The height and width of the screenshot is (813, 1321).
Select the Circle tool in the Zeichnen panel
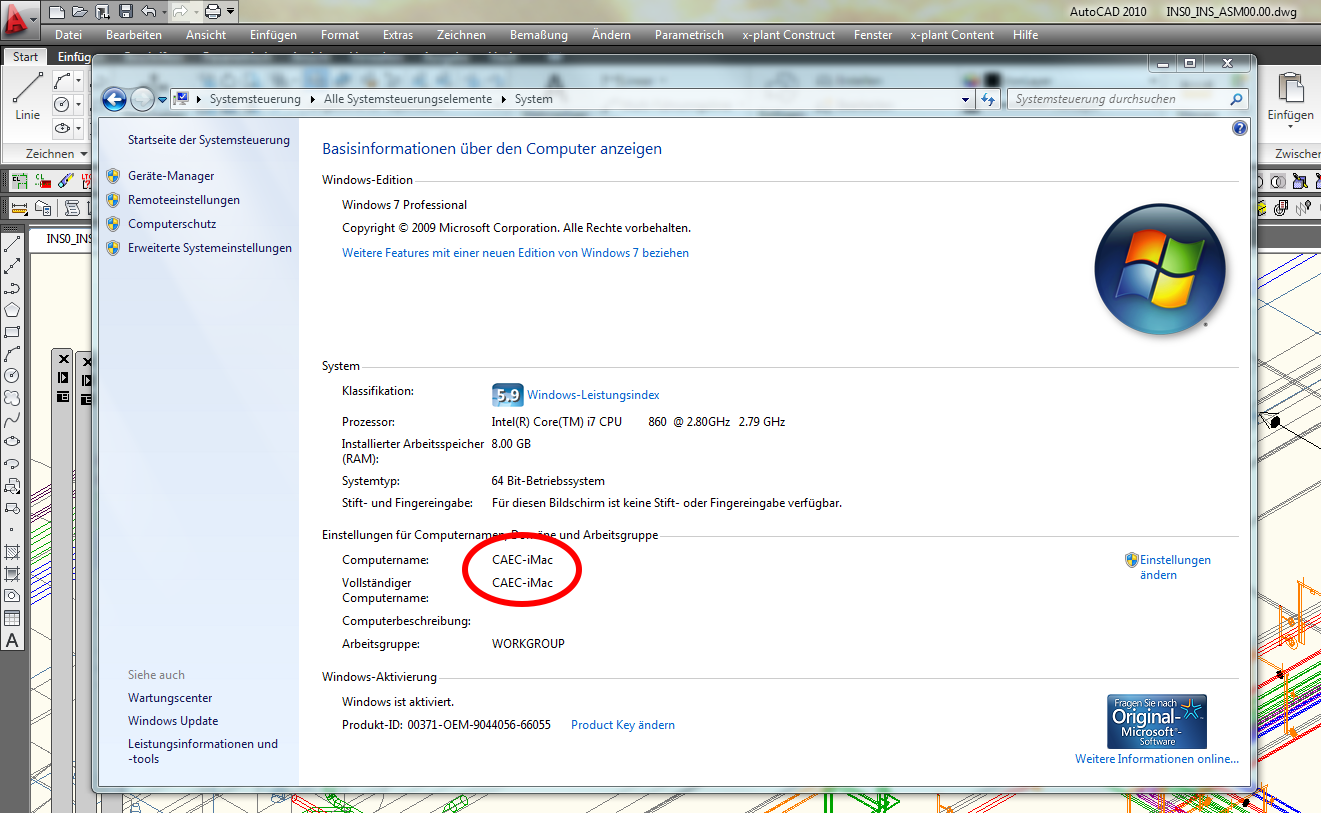(x=63, y=104)
